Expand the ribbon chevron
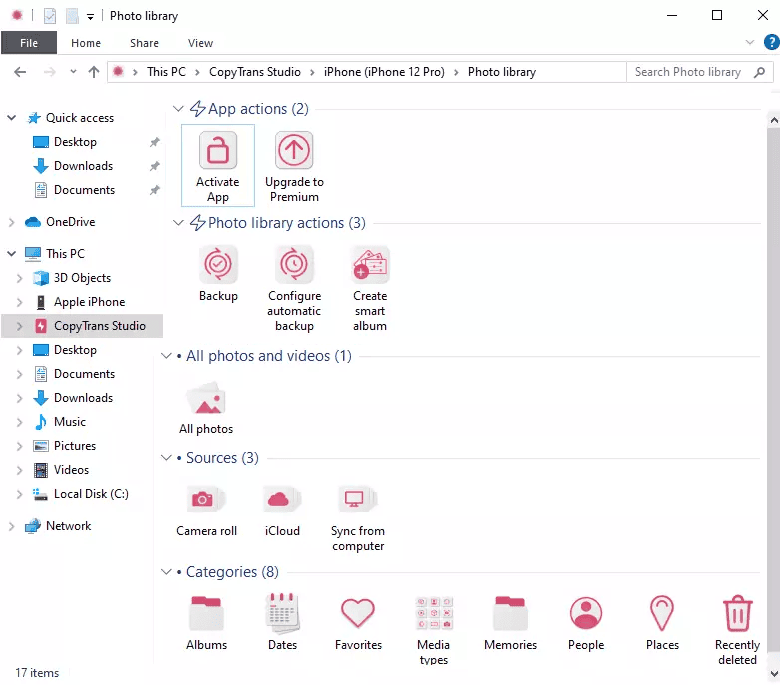The height and width of the screenshot is (685, 780). point(750,42)
